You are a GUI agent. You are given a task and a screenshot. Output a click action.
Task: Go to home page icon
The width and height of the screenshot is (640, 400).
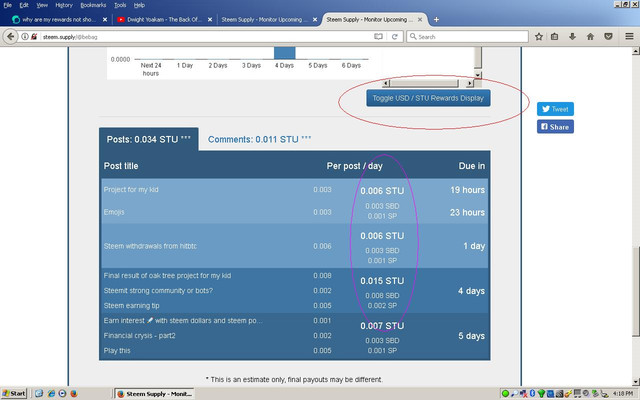pyautogui.click(x=590, y=37)
